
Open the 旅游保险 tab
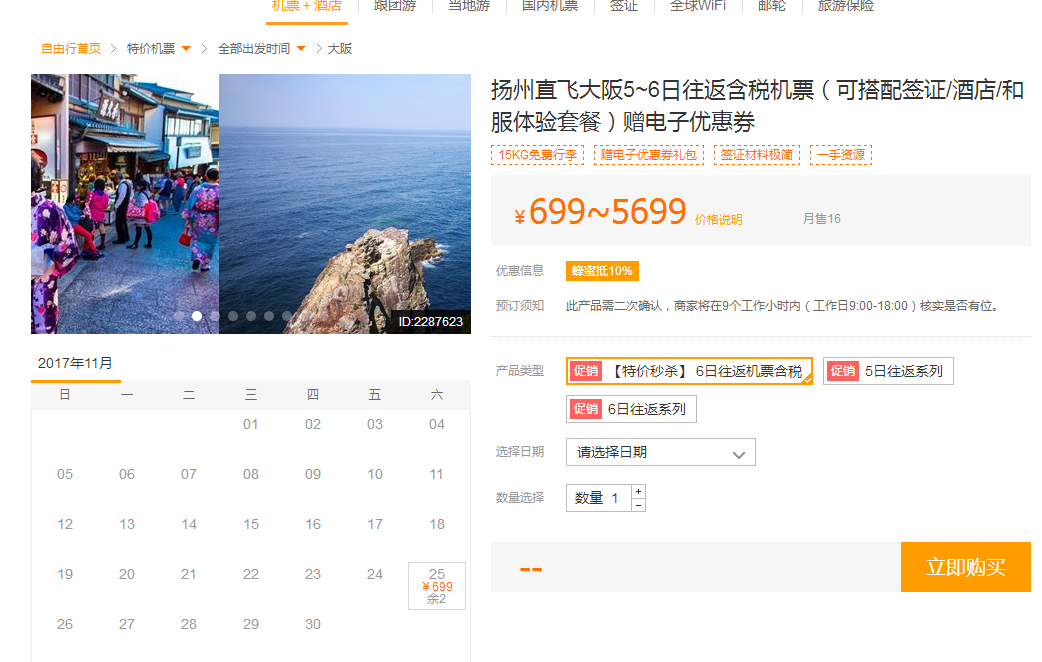pos(845,6)
